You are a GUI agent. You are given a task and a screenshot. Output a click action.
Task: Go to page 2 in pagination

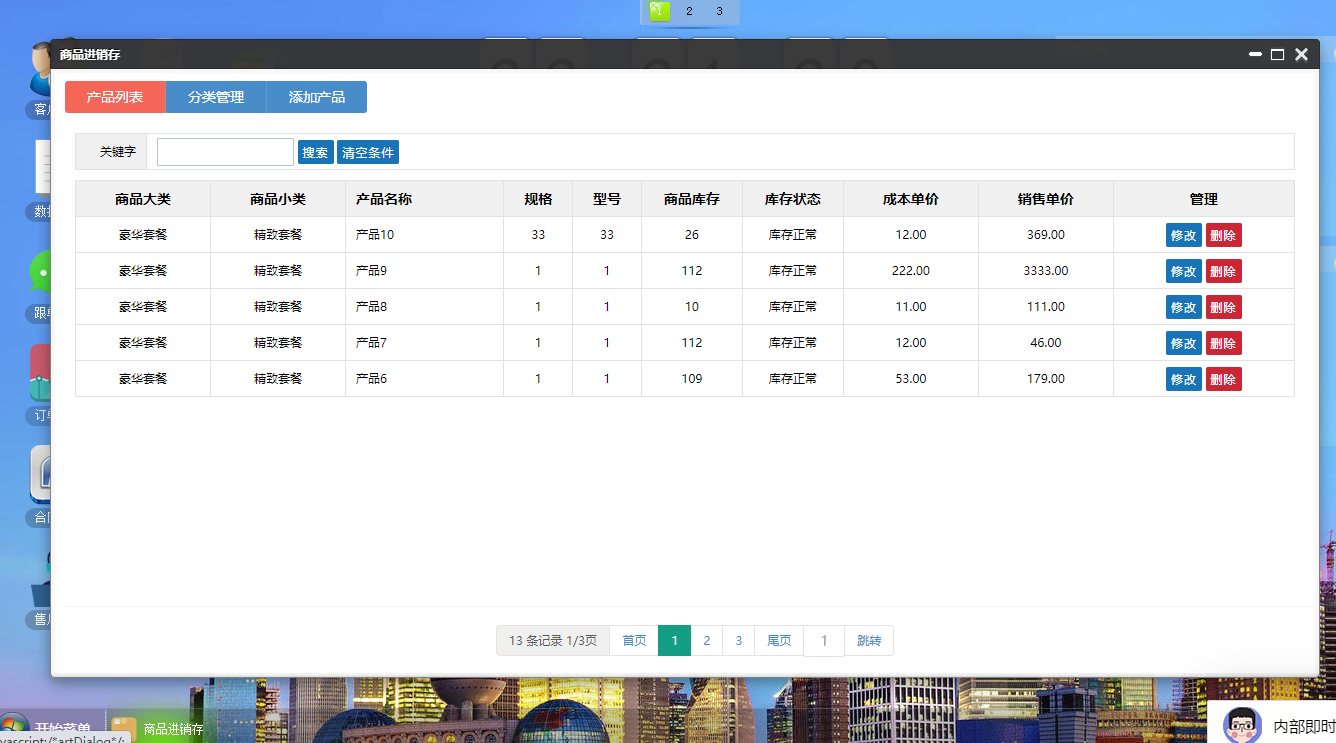point(707,641)
